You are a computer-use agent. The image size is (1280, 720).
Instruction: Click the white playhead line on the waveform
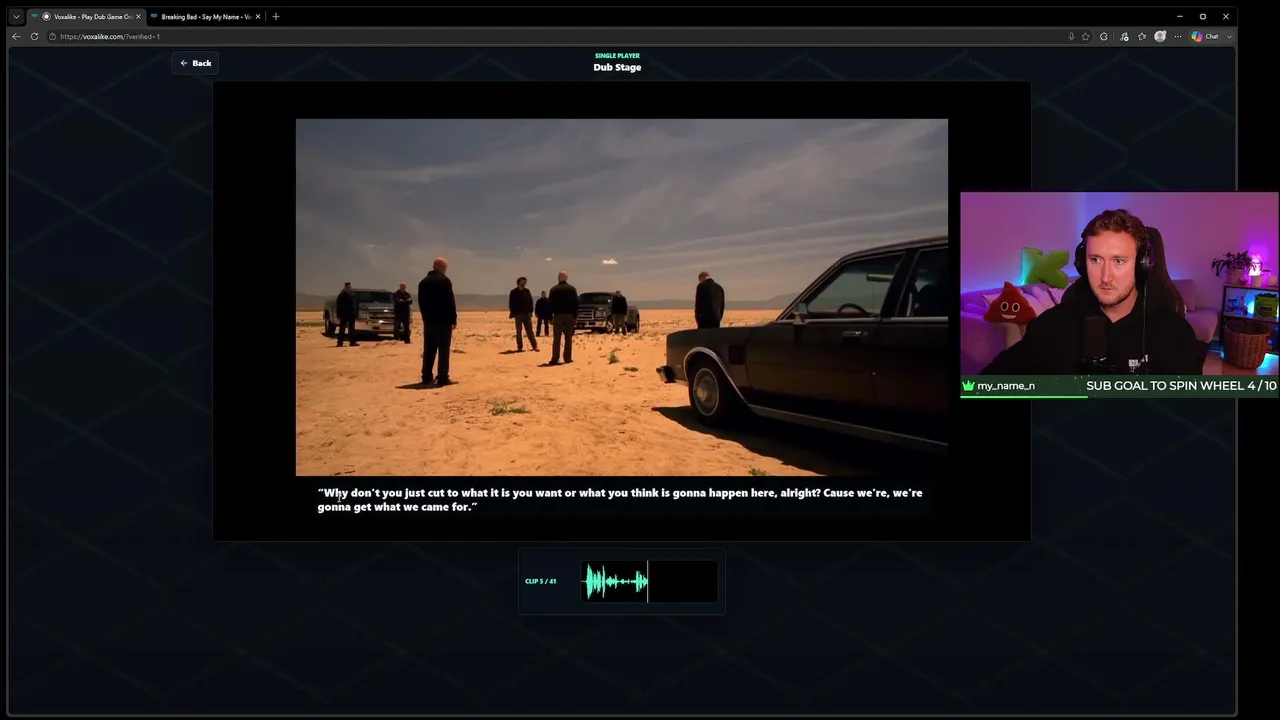click(648, 581)
